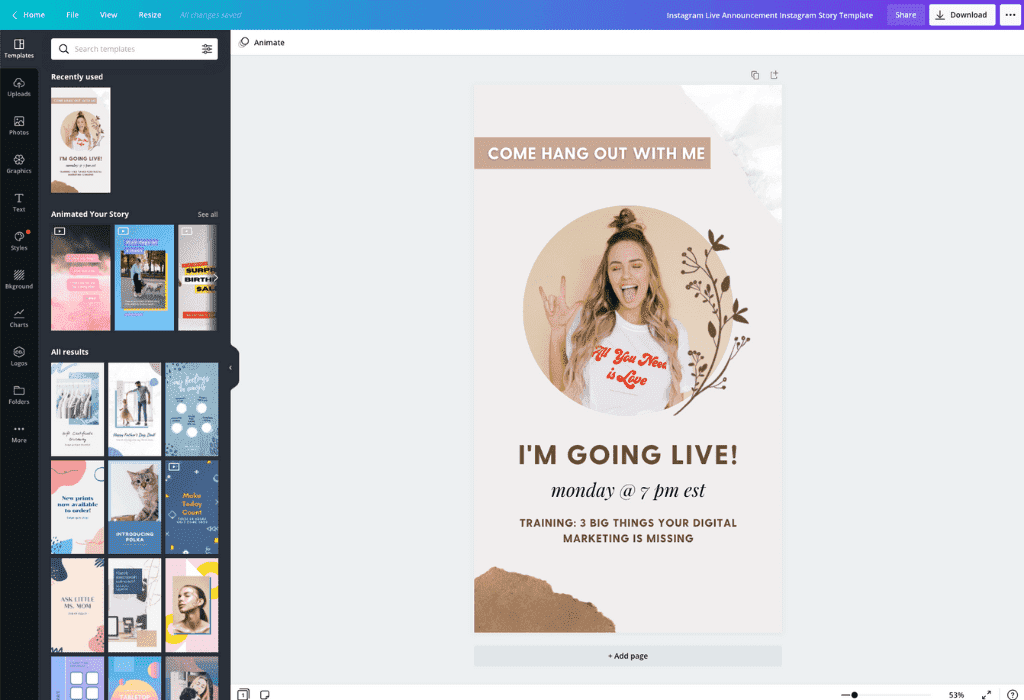Open the Resize menu
The width and height of the screenshot is (1024, 700).
point(149,15)
